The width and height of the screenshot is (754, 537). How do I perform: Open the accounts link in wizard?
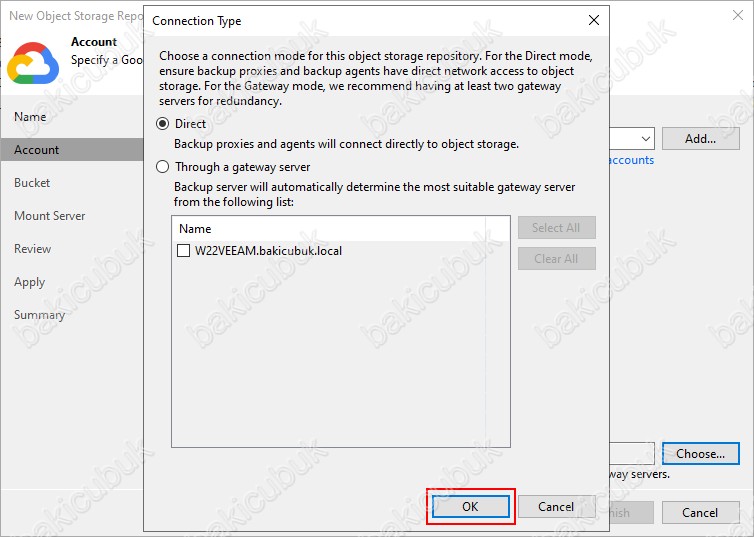pos(632,160)
